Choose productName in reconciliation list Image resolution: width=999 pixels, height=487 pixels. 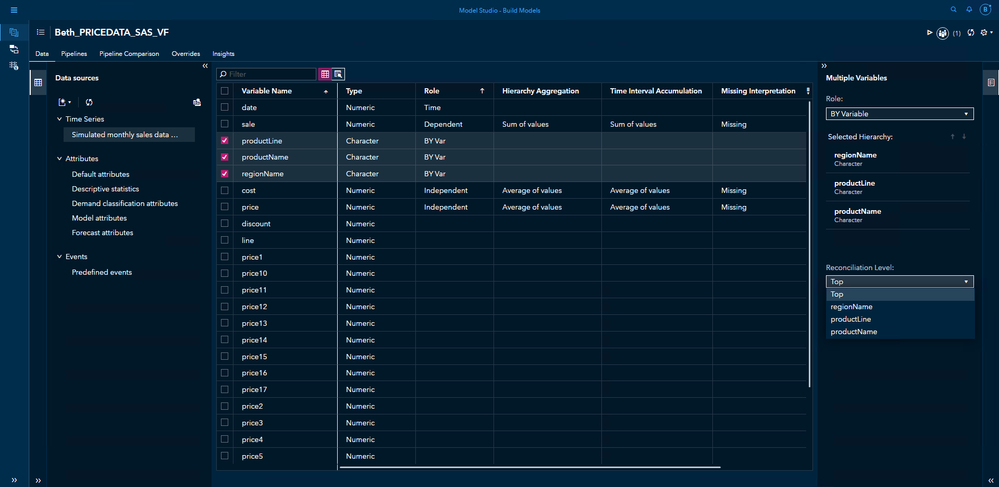pos(900,332)
